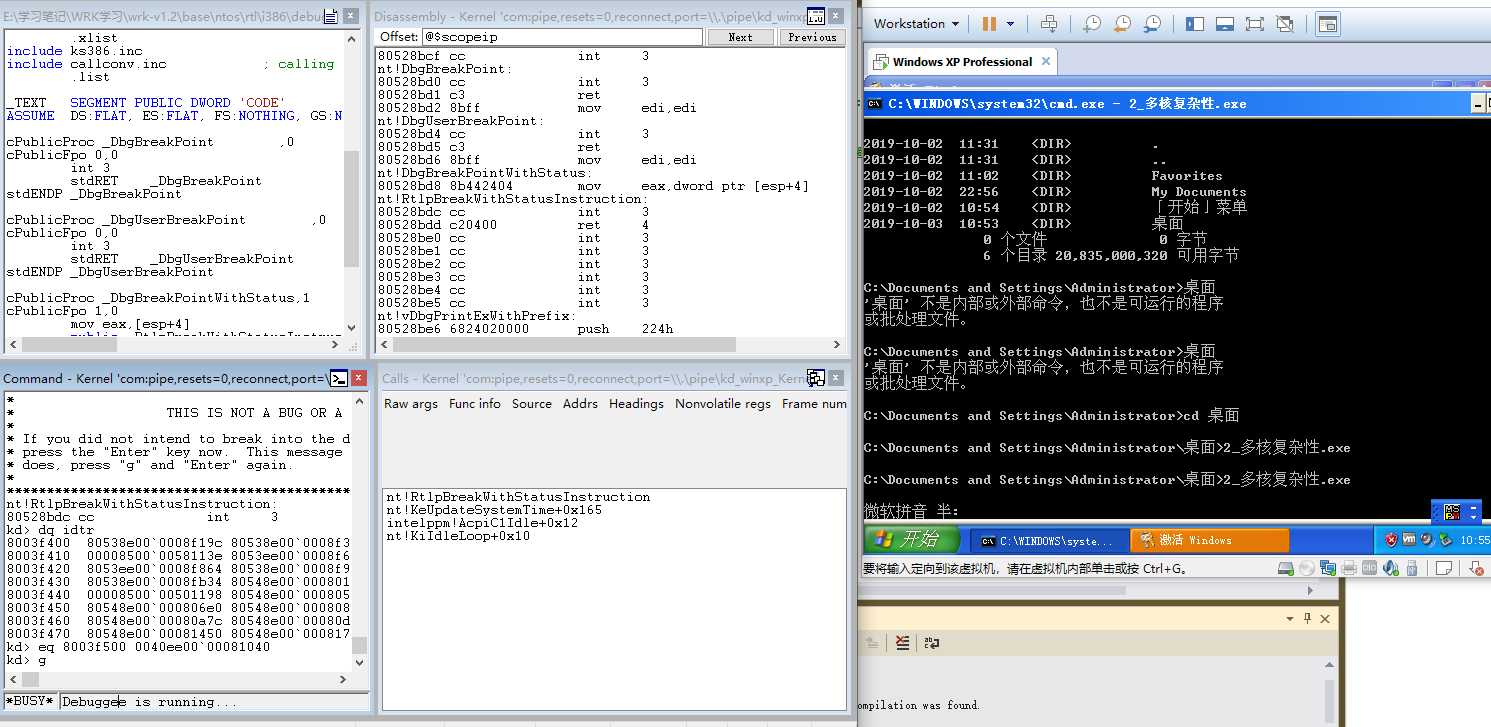Toggle Addrs in the Calls window
Viewport: 1491px width, 727px height.
point(580,404)
